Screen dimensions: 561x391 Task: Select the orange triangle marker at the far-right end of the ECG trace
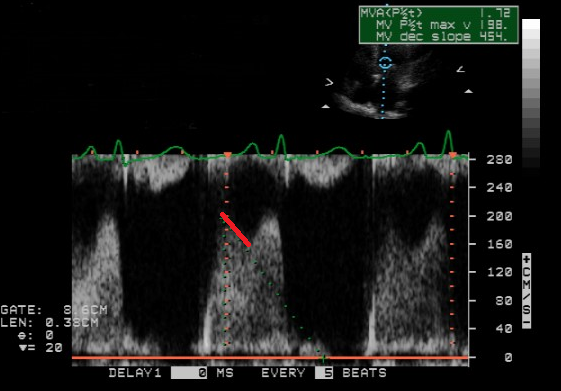(453, 155)
